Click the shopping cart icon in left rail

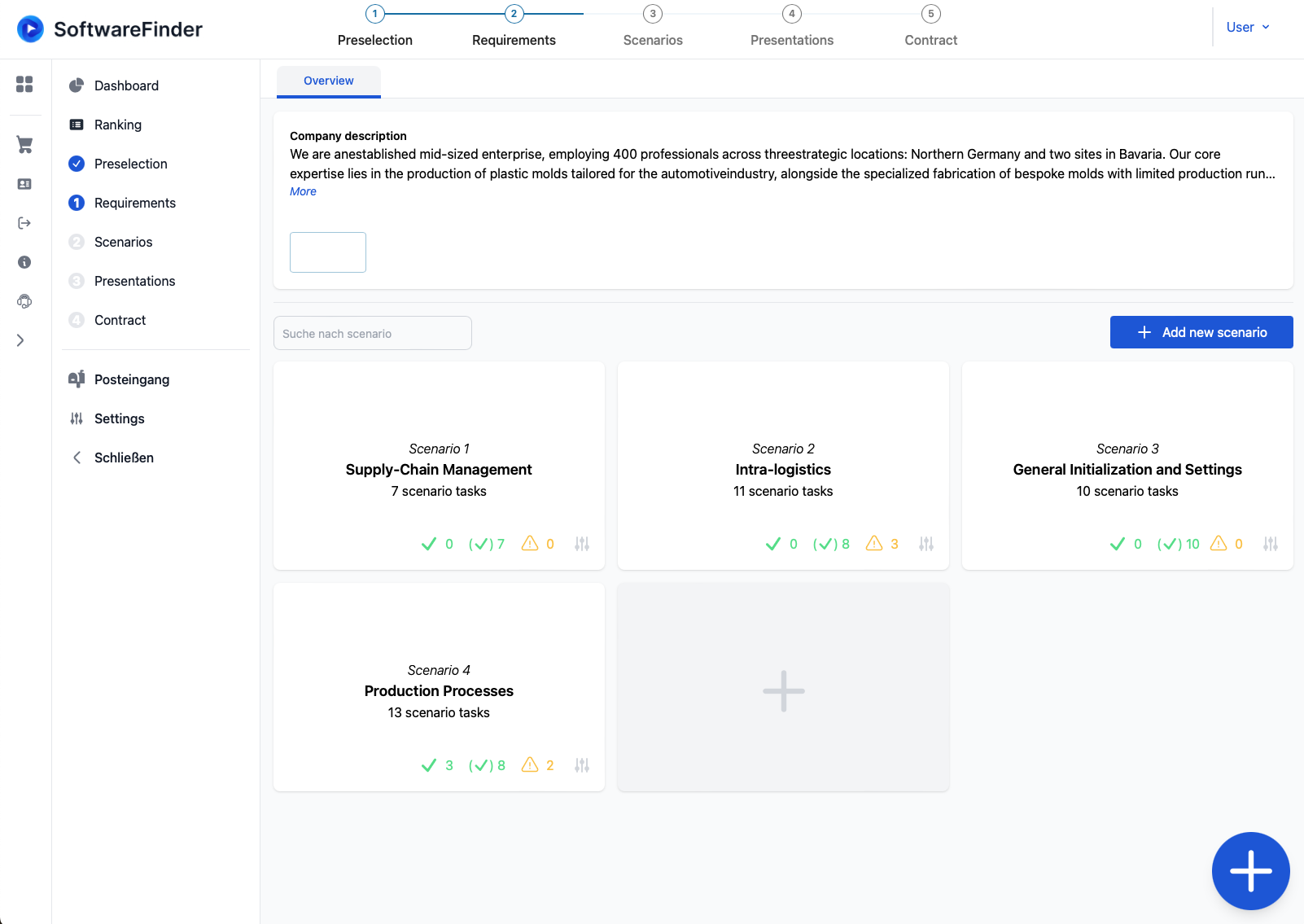(x=24, y=145)
